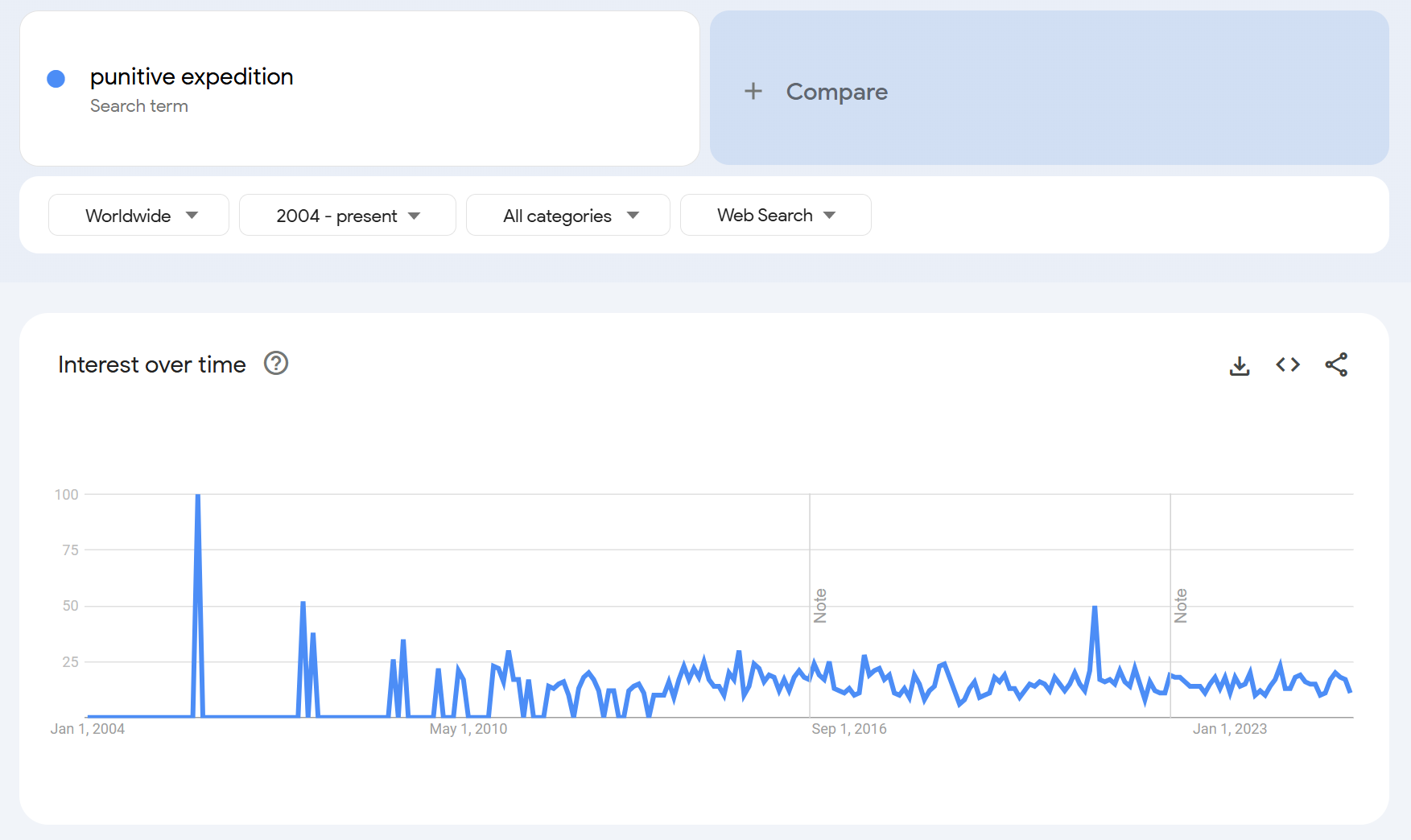
Task: Click the '75' y-axis value
Action: point(71,550)
